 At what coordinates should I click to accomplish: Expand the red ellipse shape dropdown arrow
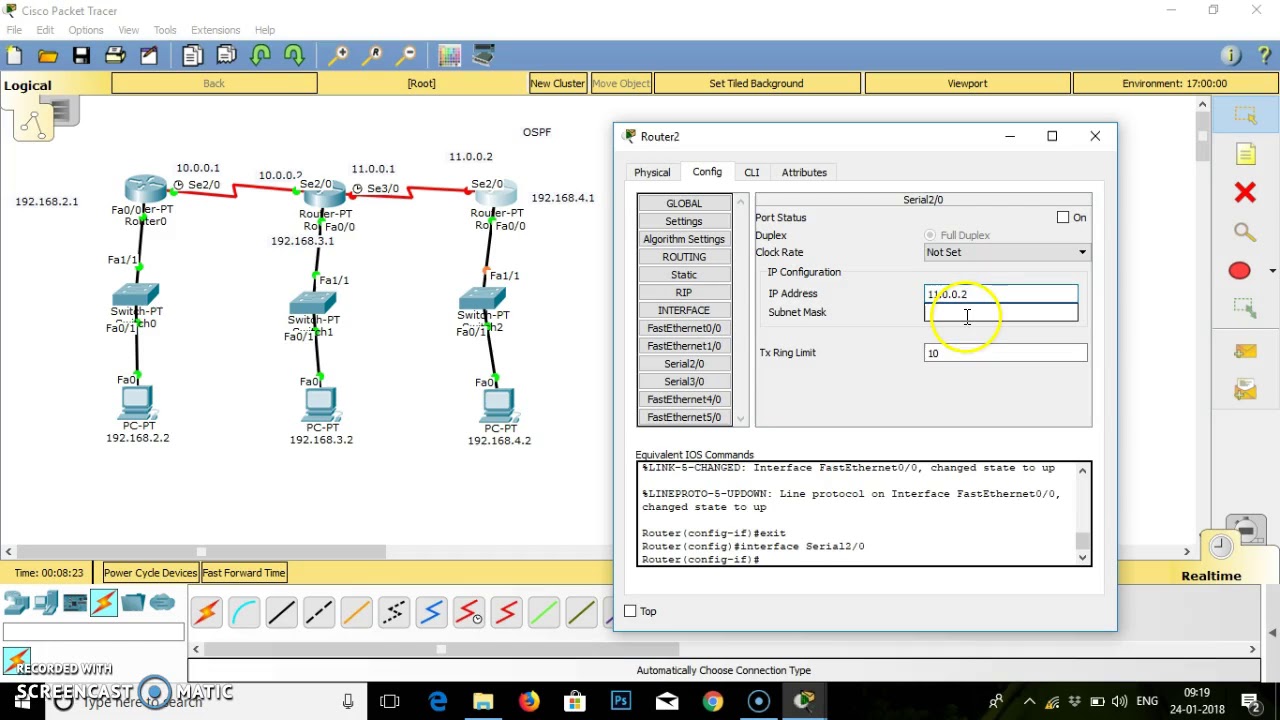pyautogui.click(x=1272, y=271)
